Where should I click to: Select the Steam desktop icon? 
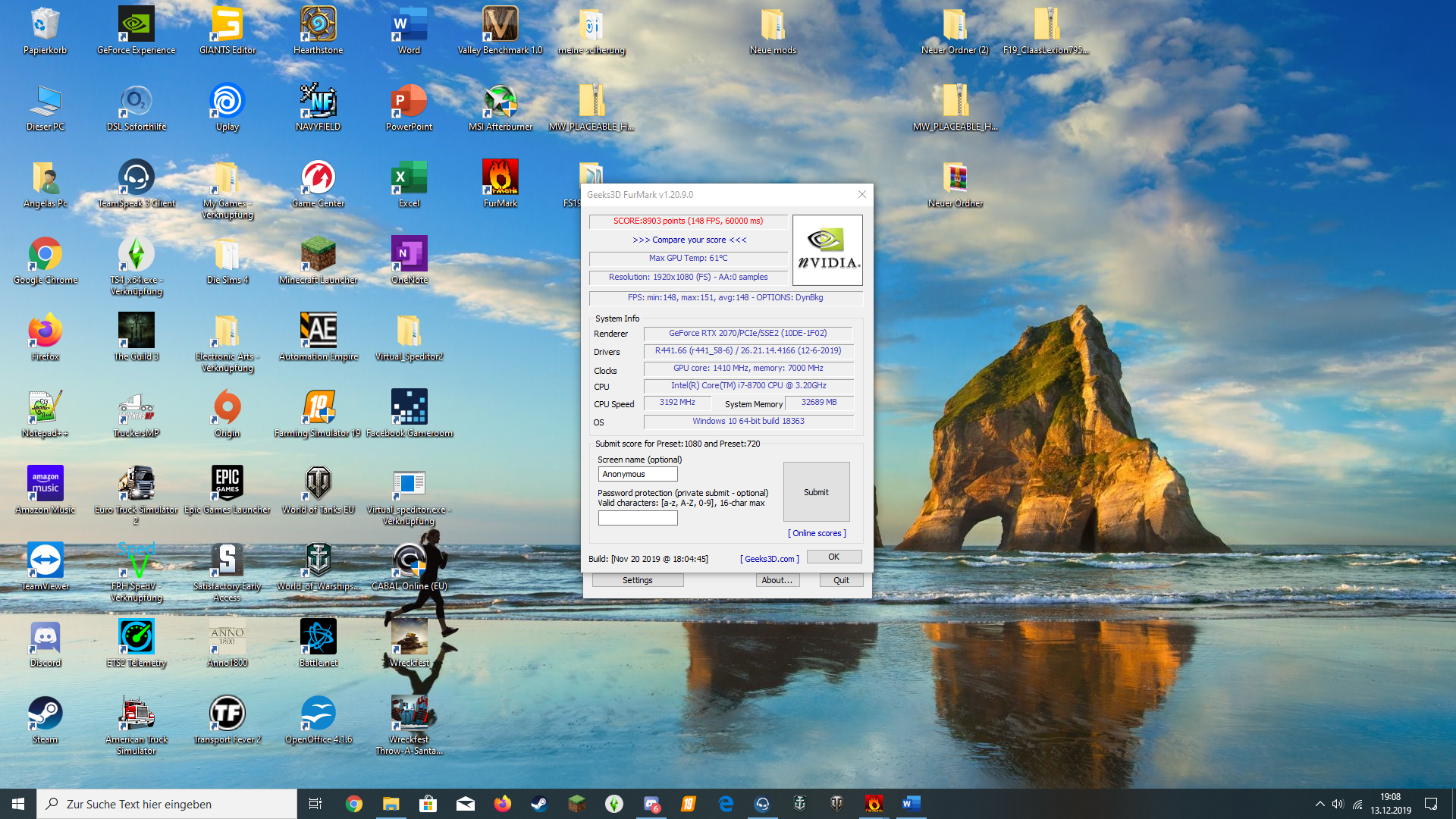pyautogui.click(x=45, y=720)
